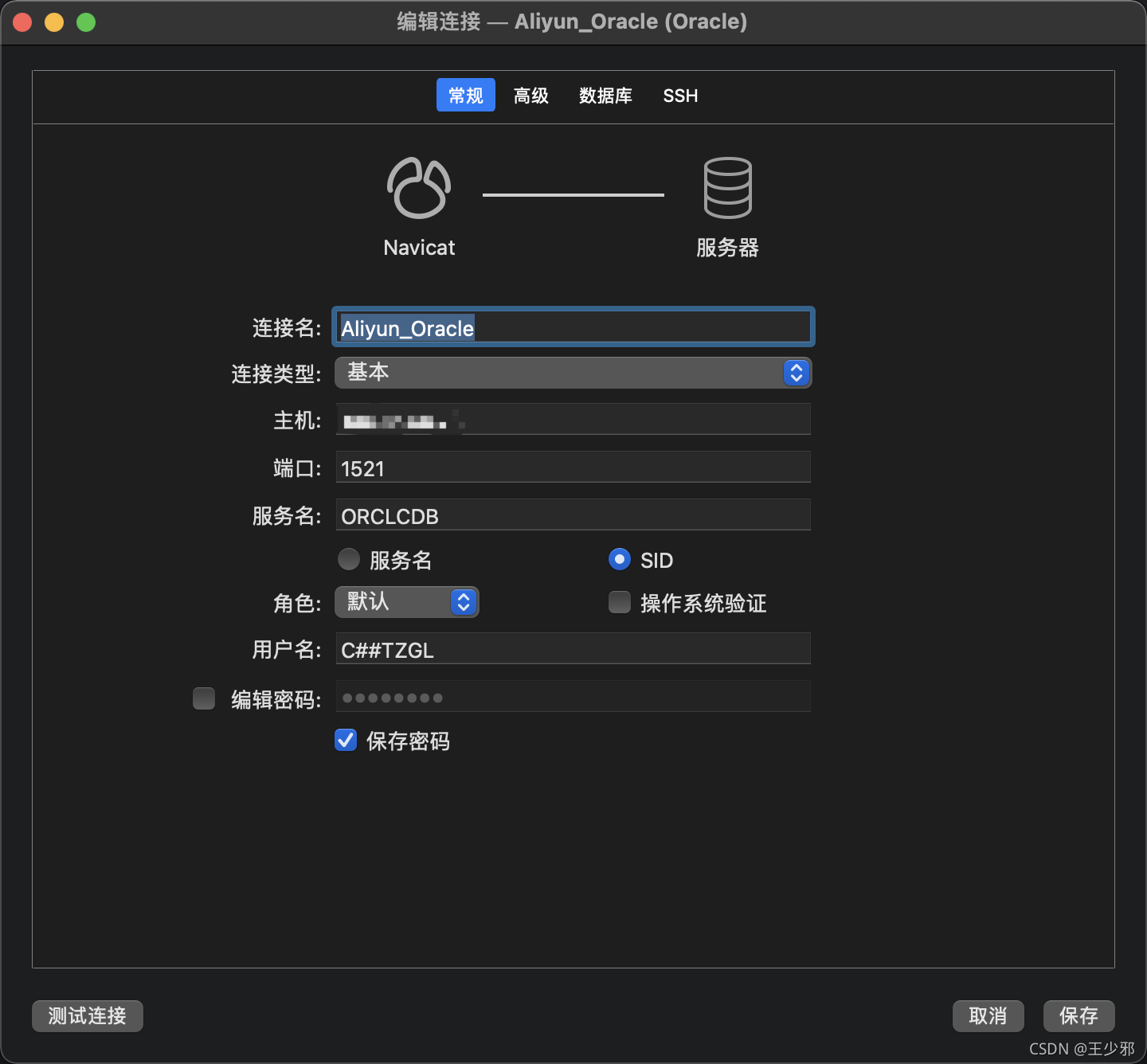Open the 数据库 tab
The image size is (1147, 1064).
[x=605, y=96]
